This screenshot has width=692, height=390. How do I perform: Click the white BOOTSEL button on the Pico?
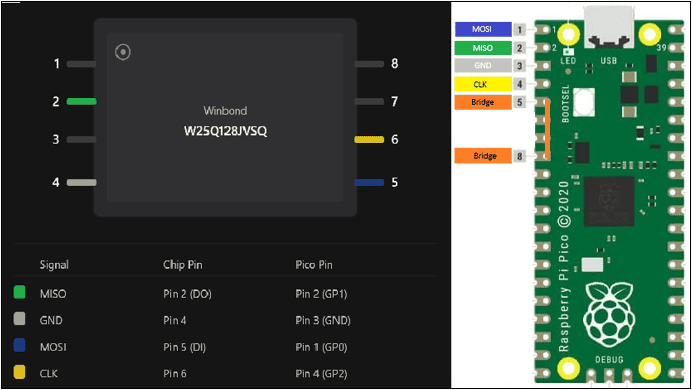point(584,101)
